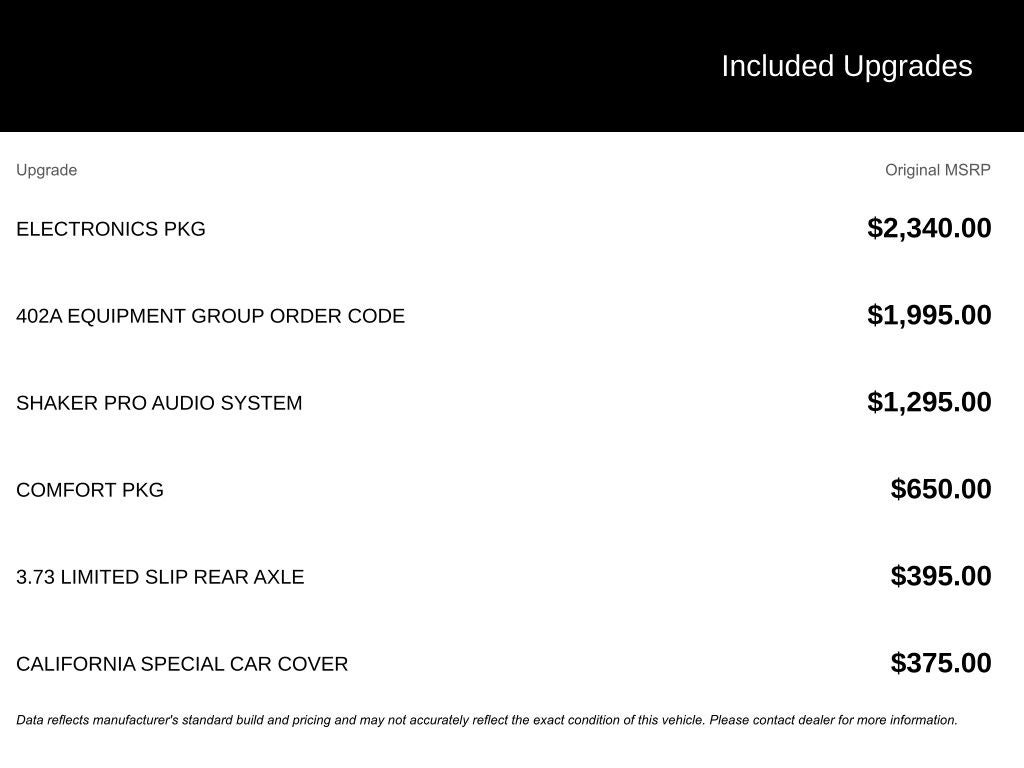Screen dimensions: 1024x768
Task: Click the $1,295.00 price
Action: [x=929, y=402]
